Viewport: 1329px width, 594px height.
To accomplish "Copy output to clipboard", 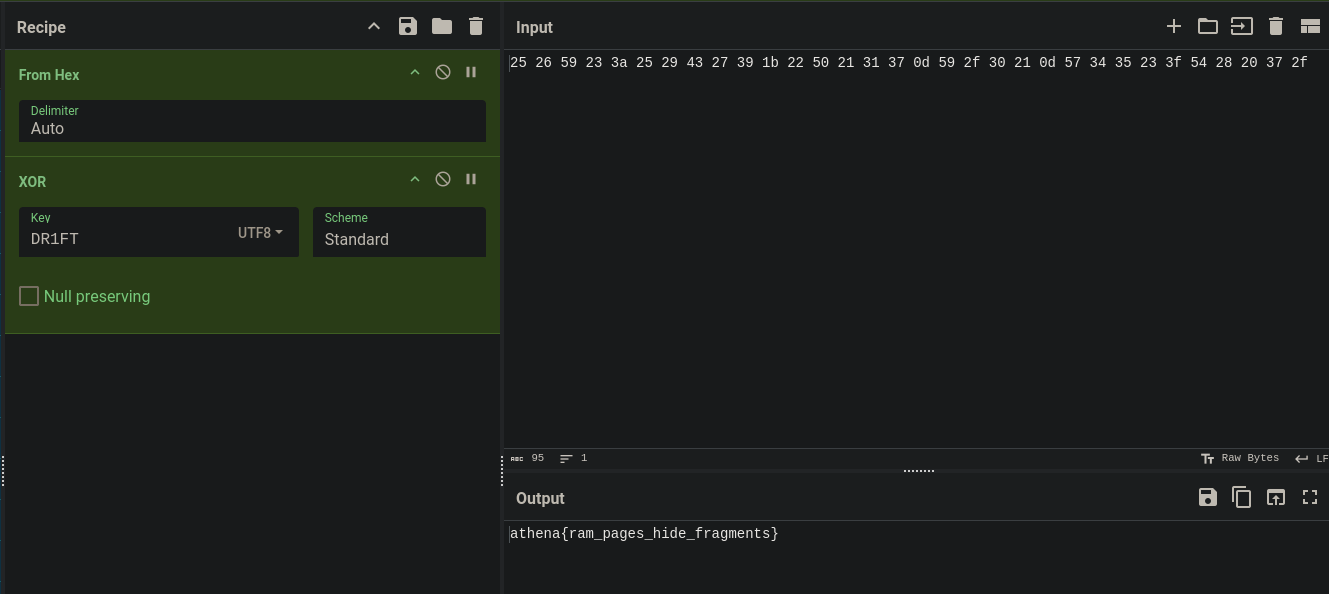I will 1242,497.
